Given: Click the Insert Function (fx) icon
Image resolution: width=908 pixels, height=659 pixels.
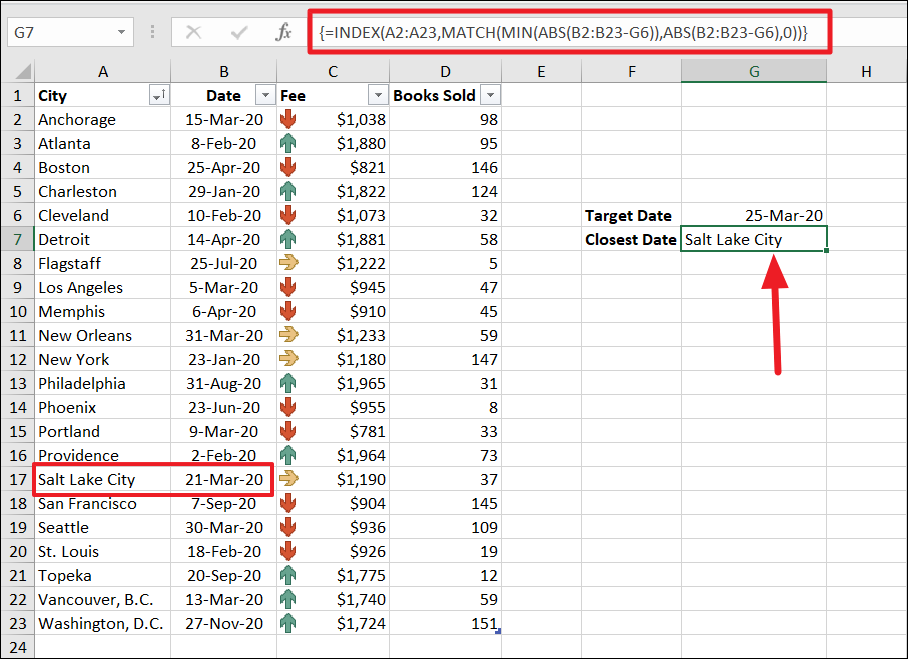Looking at the screenshot, I should [x=283, y=32].
